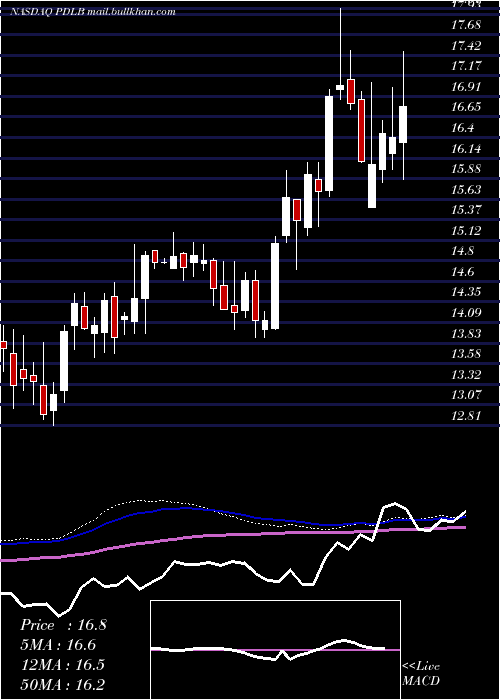
Task: Click the Price : 16.8 readout
Action: 63,625
